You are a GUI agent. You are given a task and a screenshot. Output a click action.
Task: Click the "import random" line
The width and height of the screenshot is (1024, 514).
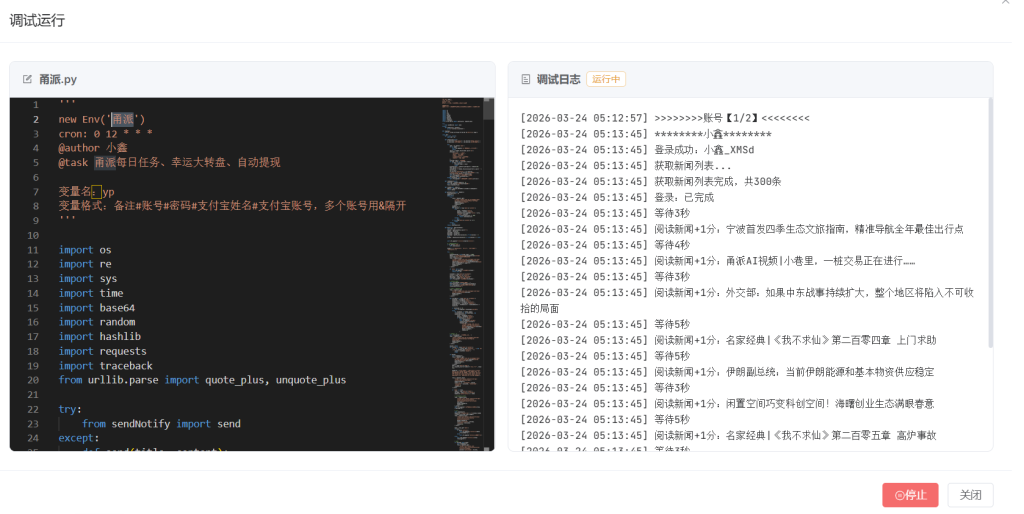(x=97, y=322)
